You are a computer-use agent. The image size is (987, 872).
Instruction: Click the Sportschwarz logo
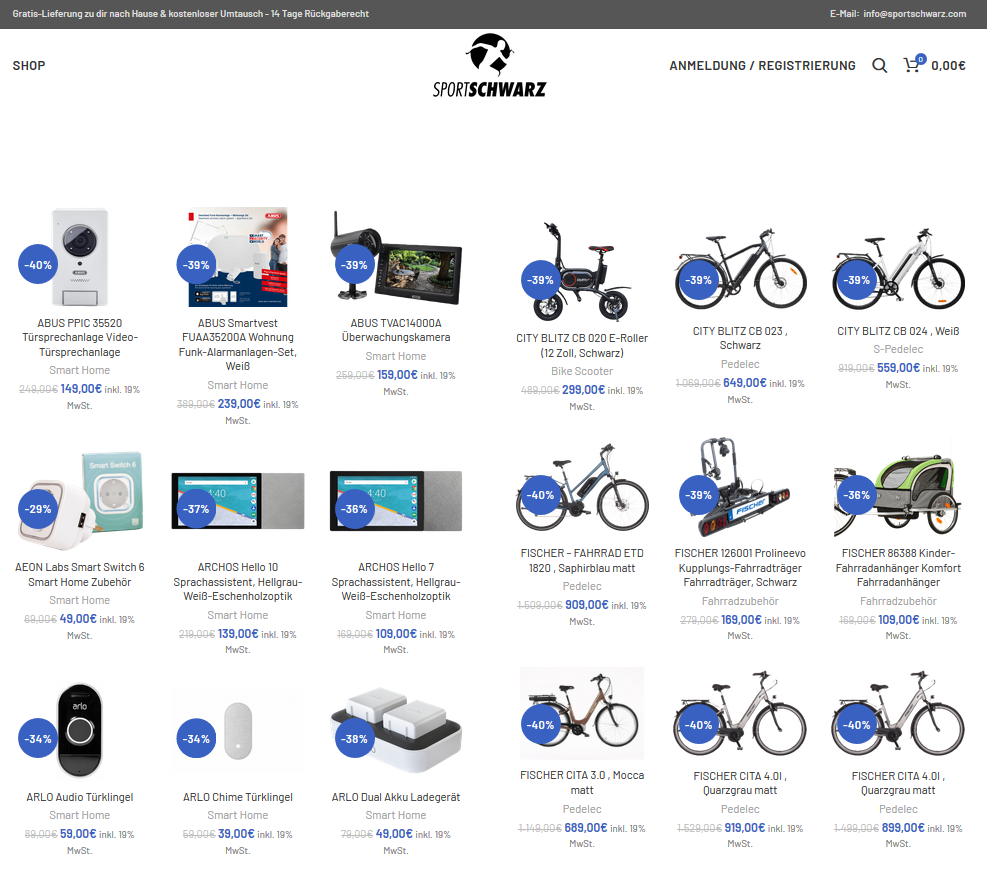(489, 65)
